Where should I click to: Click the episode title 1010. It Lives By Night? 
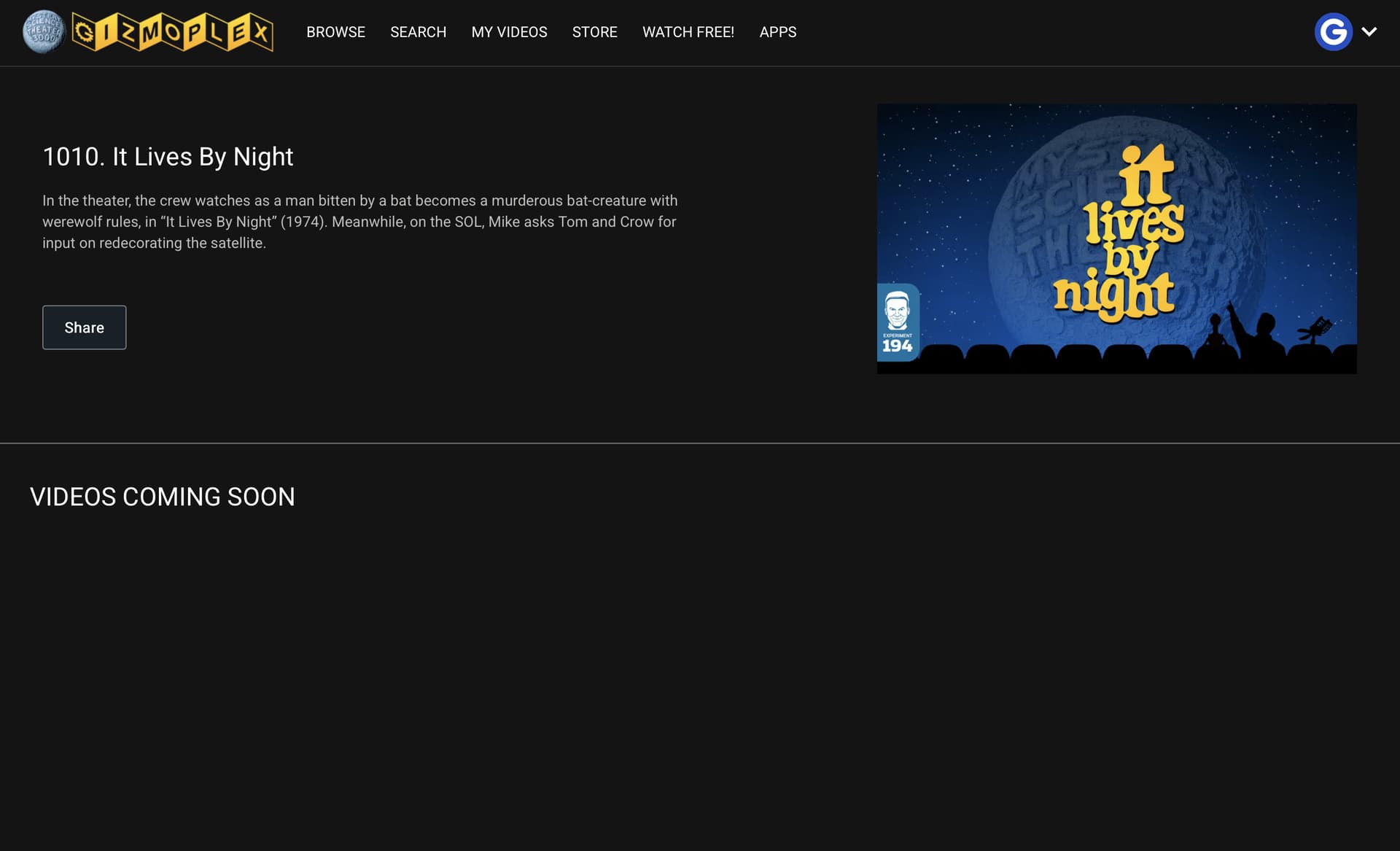tap(168, 157)
